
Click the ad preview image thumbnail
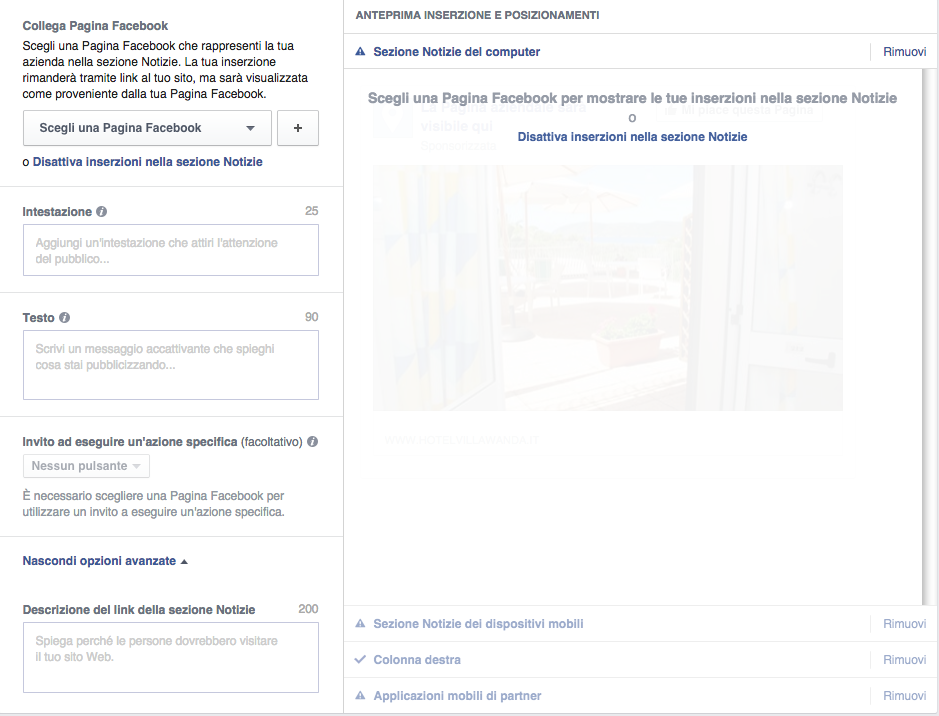[x=608, y=288]
